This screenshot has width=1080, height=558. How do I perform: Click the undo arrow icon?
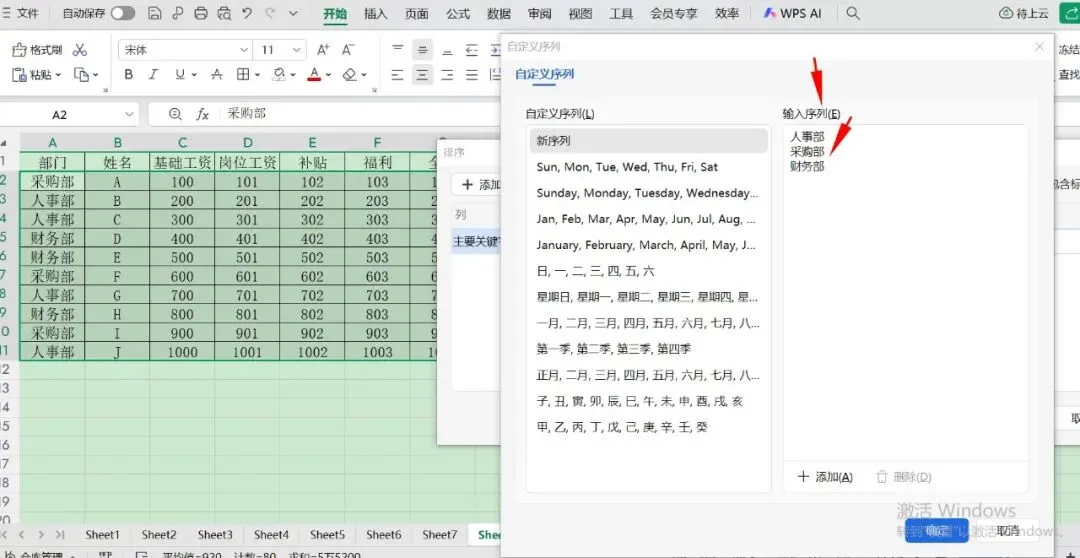[247, 13]
